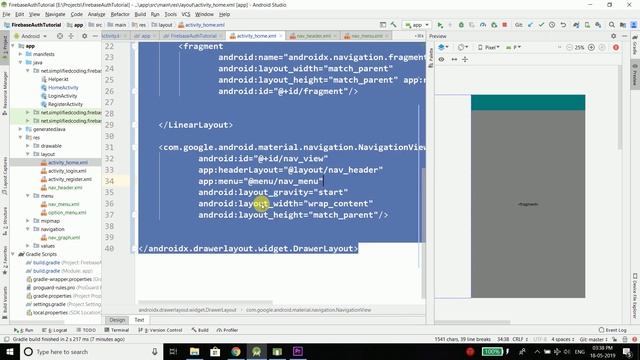Viewport: 640px width, 360px height.
Task: Click the Debug app bug icon
Action: coord(461,25)
